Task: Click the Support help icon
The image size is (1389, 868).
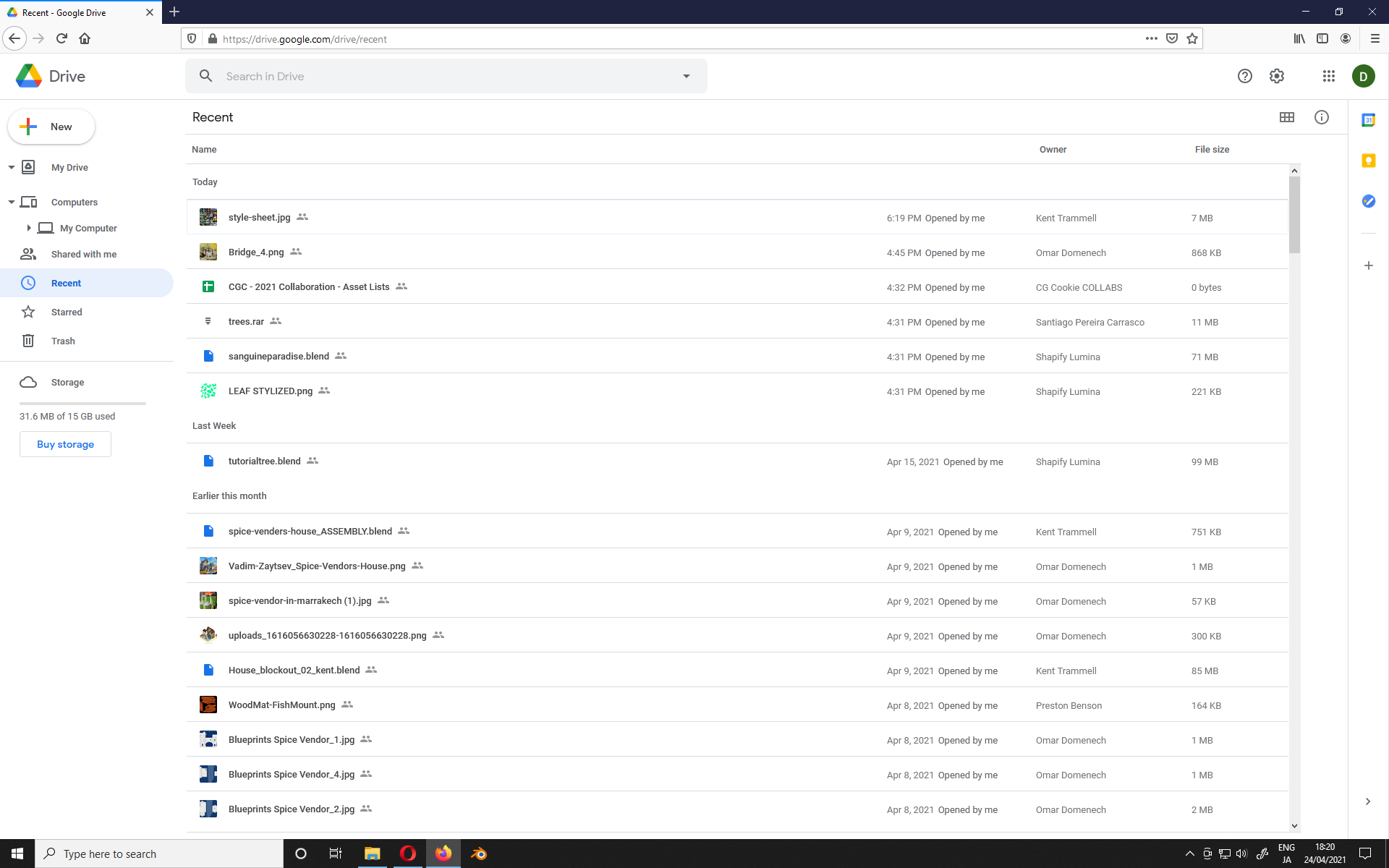Action: [x=1244, y=76]
